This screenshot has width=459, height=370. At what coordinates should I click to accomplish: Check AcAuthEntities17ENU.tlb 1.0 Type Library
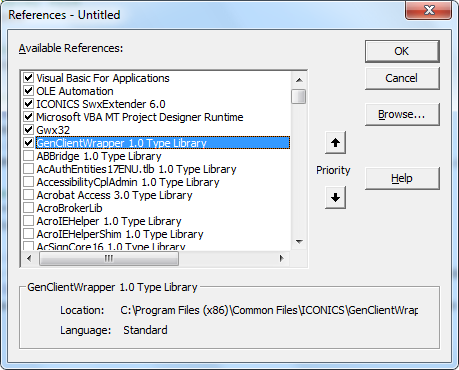(x=29, y=169)
